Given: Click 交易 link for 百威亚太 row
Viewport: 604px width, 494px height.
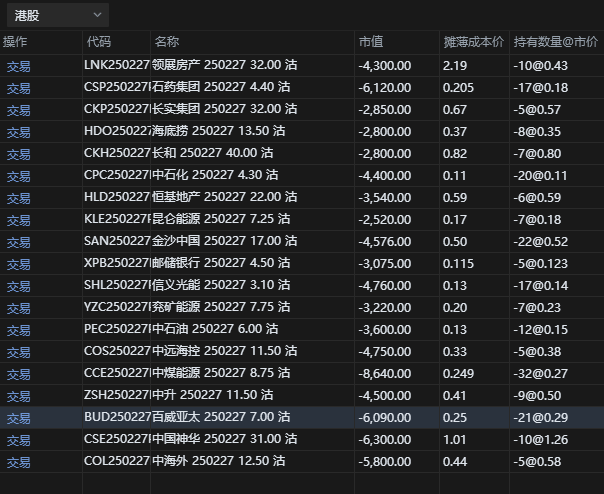Looking at the screenshot, I should point(18,418).
